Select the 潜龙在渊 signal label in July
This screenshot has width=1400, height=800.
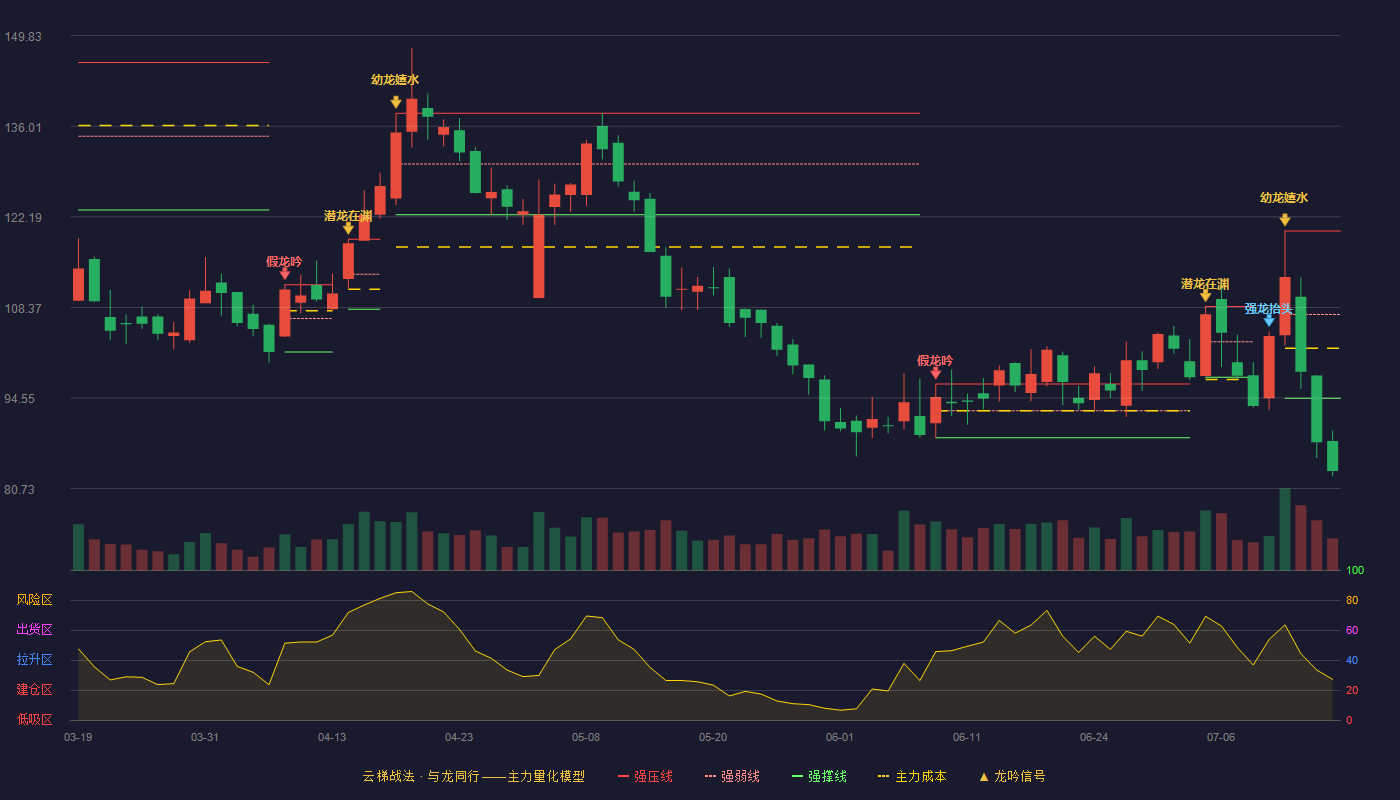[x=1205, y=284]
